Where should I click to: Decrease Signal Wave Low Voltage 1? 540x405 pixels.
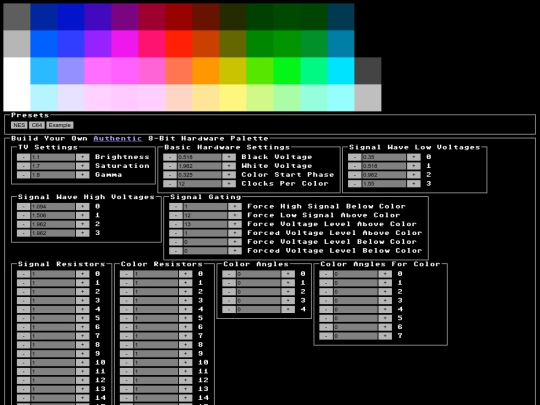[354, 166]
